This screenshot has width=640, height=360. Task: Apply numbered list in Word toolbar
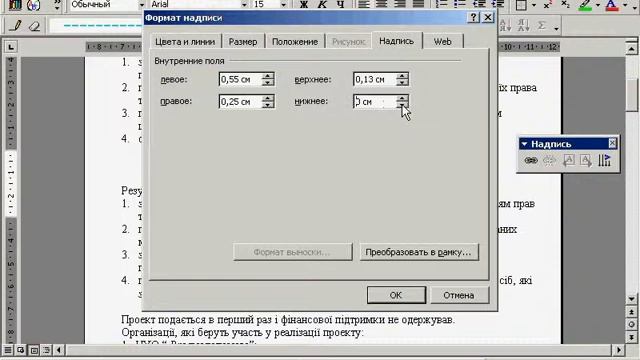[441, 4]
